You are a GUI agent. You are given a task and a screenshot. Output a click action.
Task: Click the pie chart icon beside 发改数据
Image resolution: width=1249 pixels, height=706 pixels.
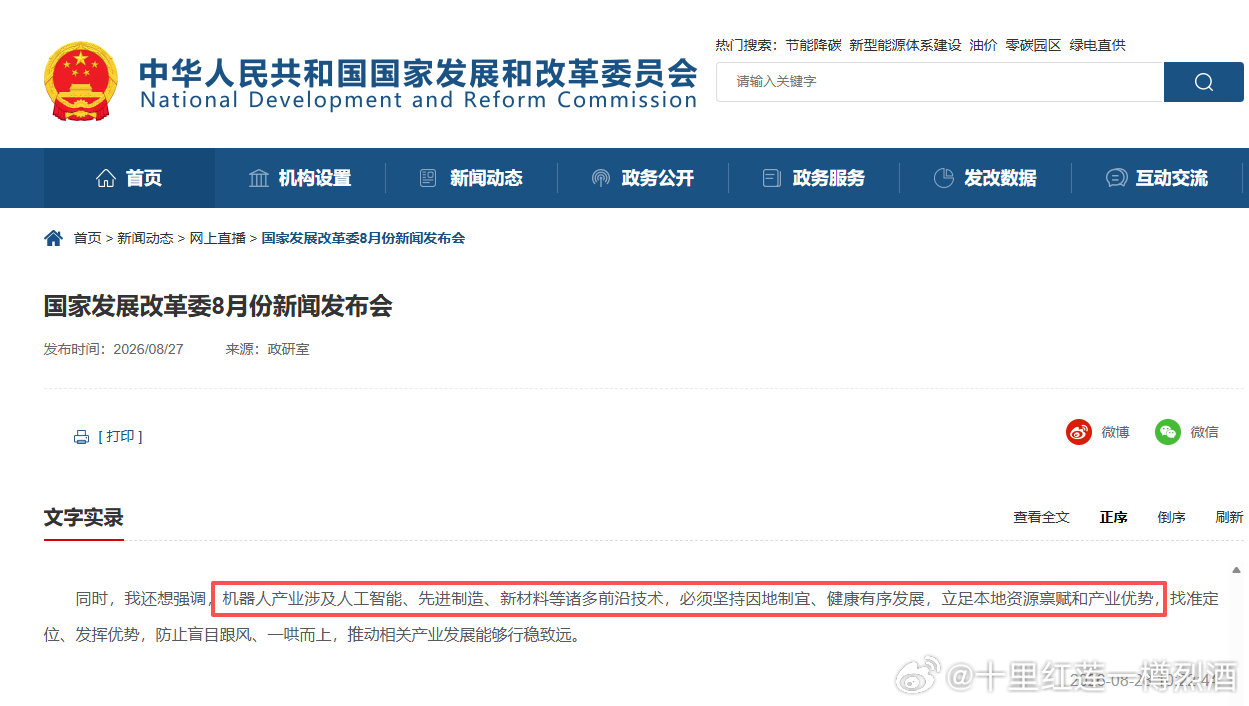(943, 178)
